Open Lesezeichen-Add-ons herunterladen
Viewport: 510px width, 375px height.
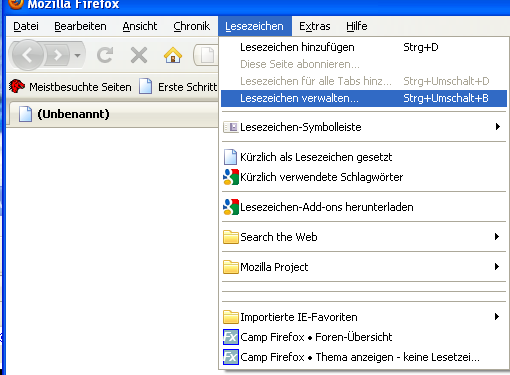point(364,207)
